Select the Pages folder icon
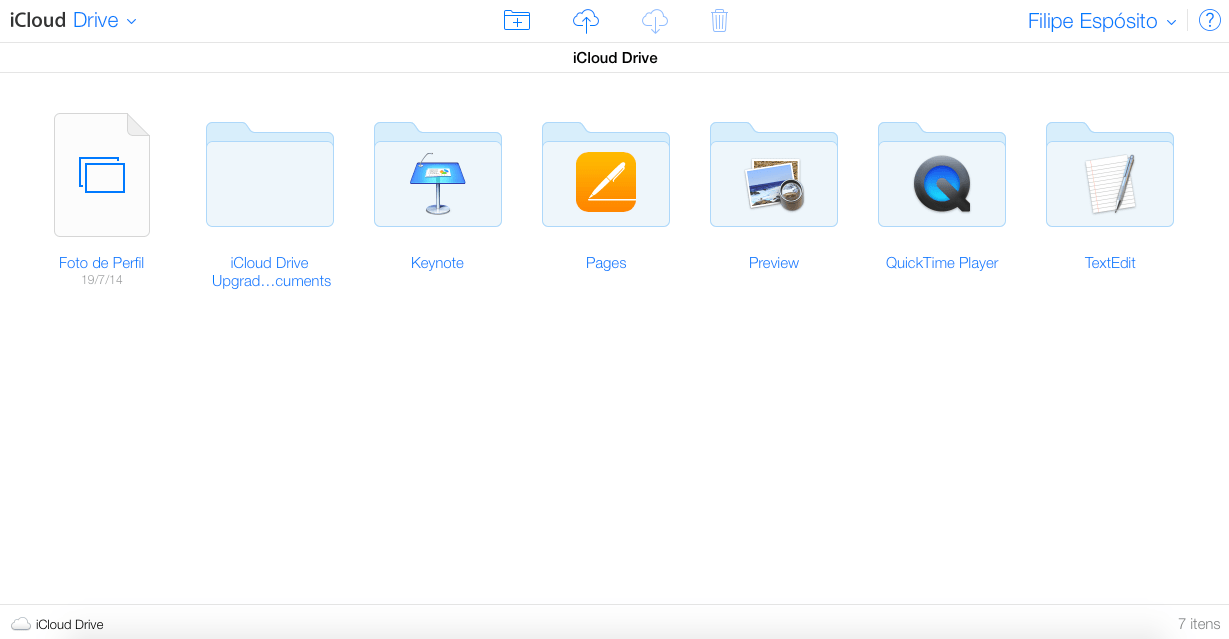 606,175
